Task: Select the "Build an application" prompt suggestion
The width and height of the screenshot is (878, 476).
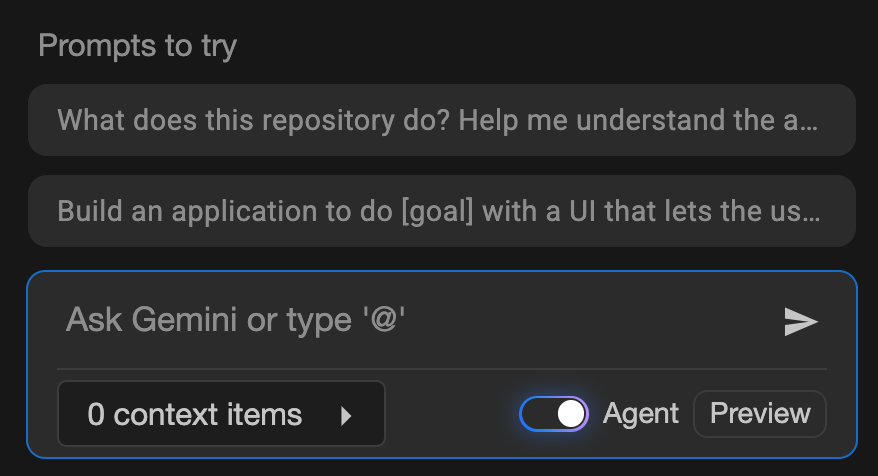Action: 441,211
